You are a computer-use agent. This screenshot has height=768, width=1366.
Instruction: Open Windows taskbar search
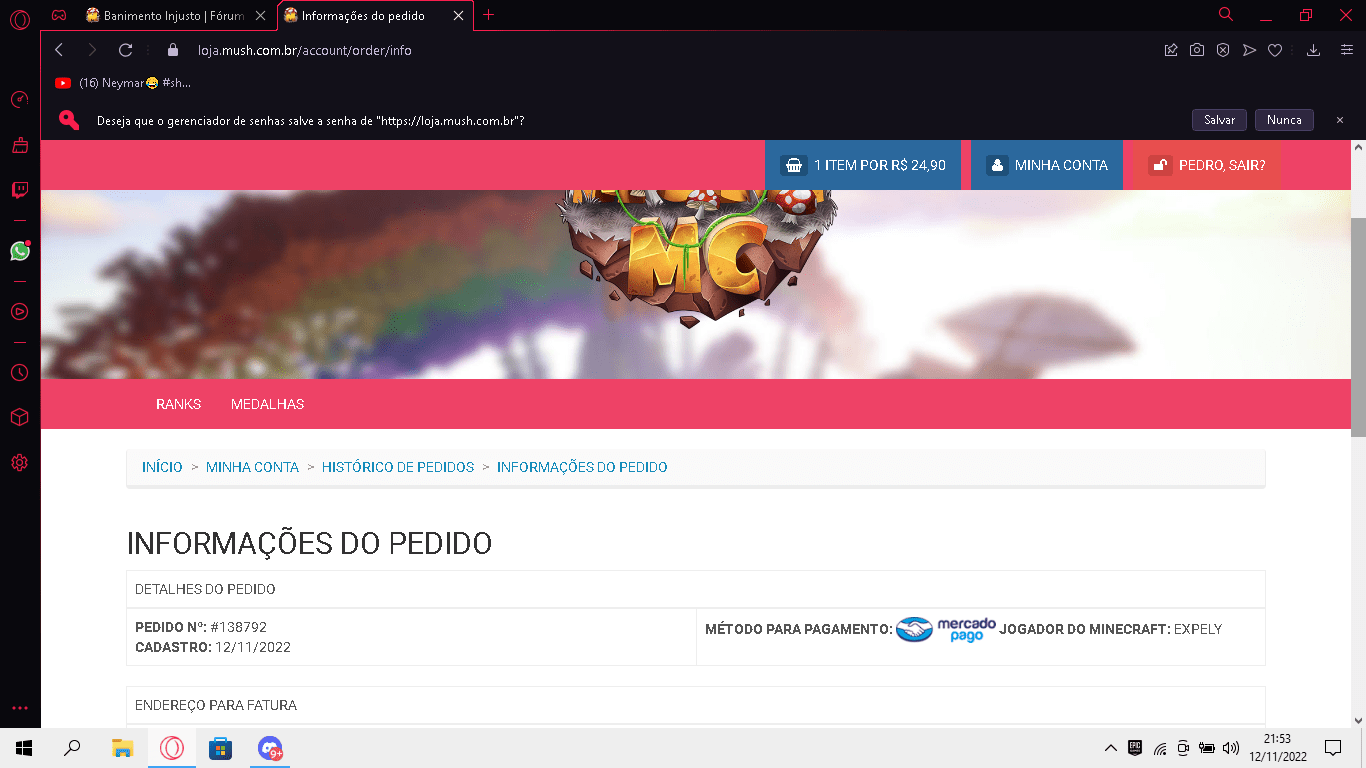72,748
